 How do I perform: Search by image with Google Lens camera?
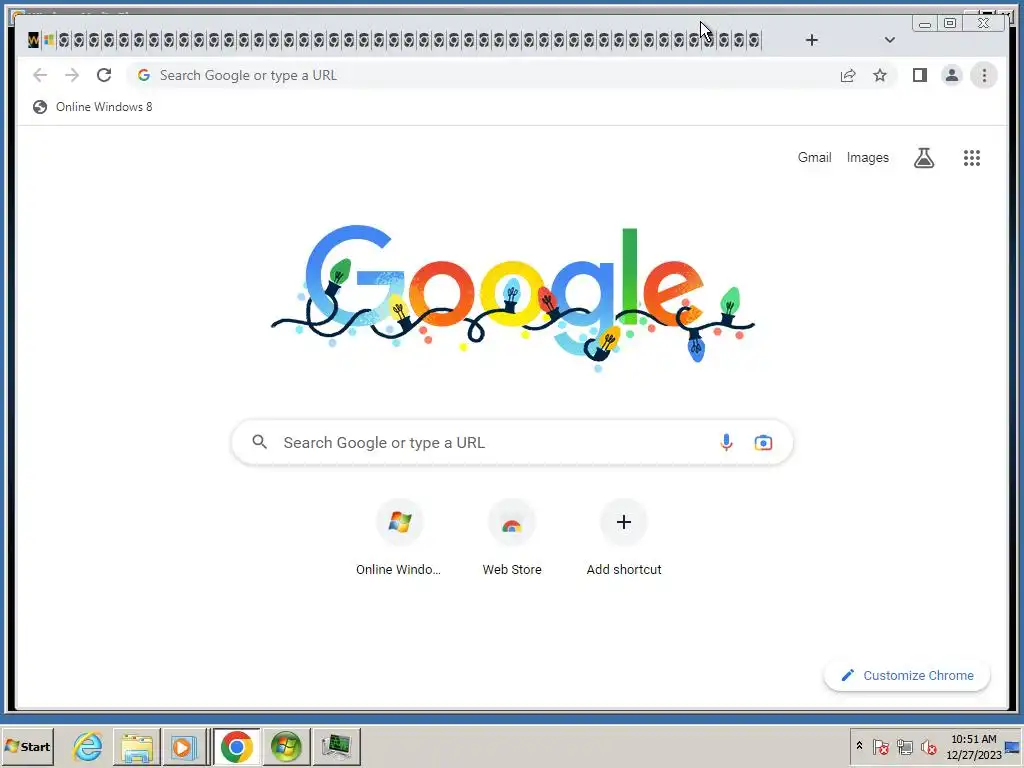pos(763,443)
